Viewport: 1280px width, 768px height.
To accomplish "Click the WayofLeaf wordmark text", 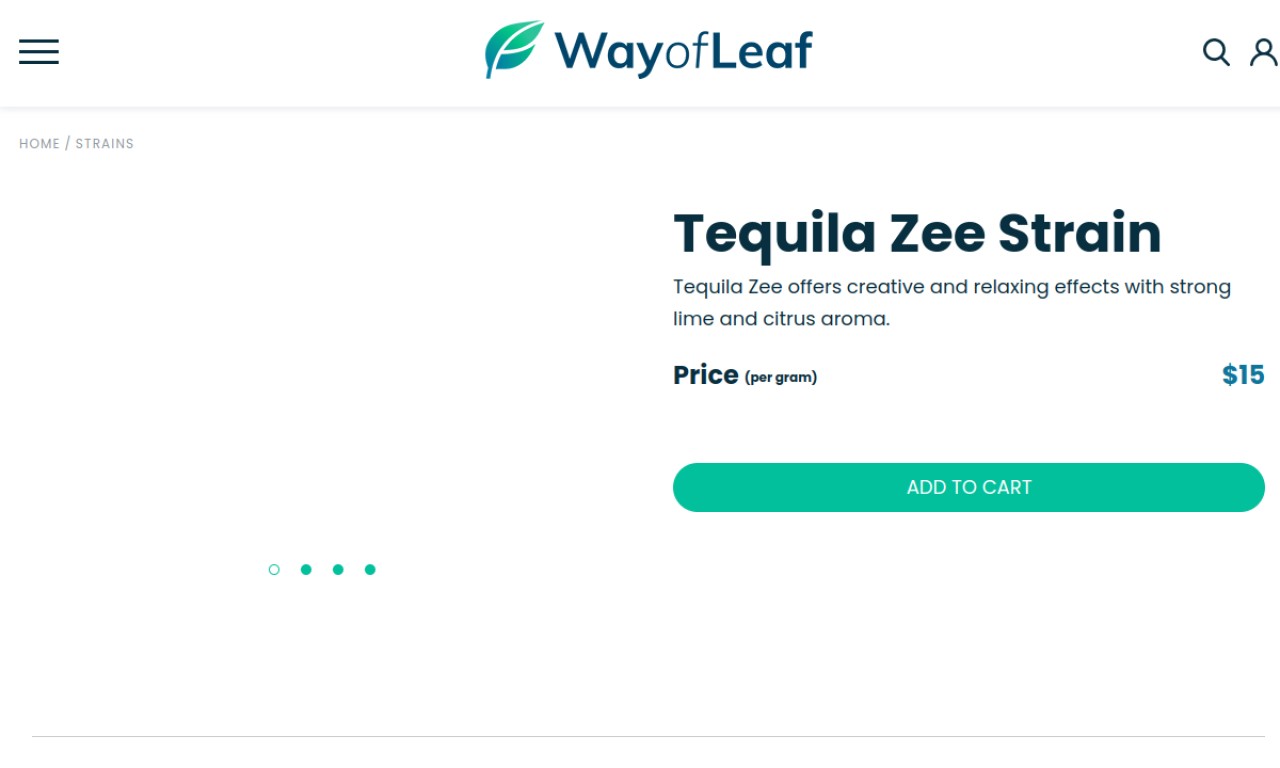I will pyautogui.click(x=683, y=52).
